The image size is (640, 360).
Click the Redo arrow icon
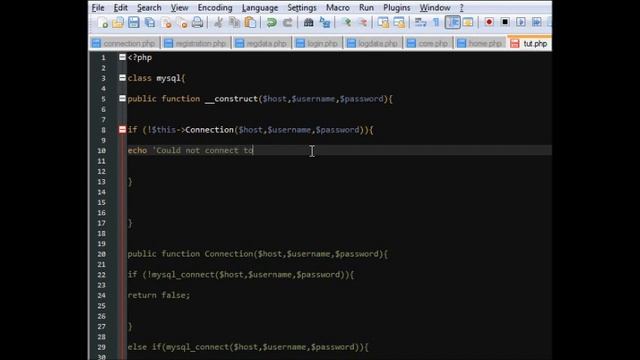click(x=287, y=22)
